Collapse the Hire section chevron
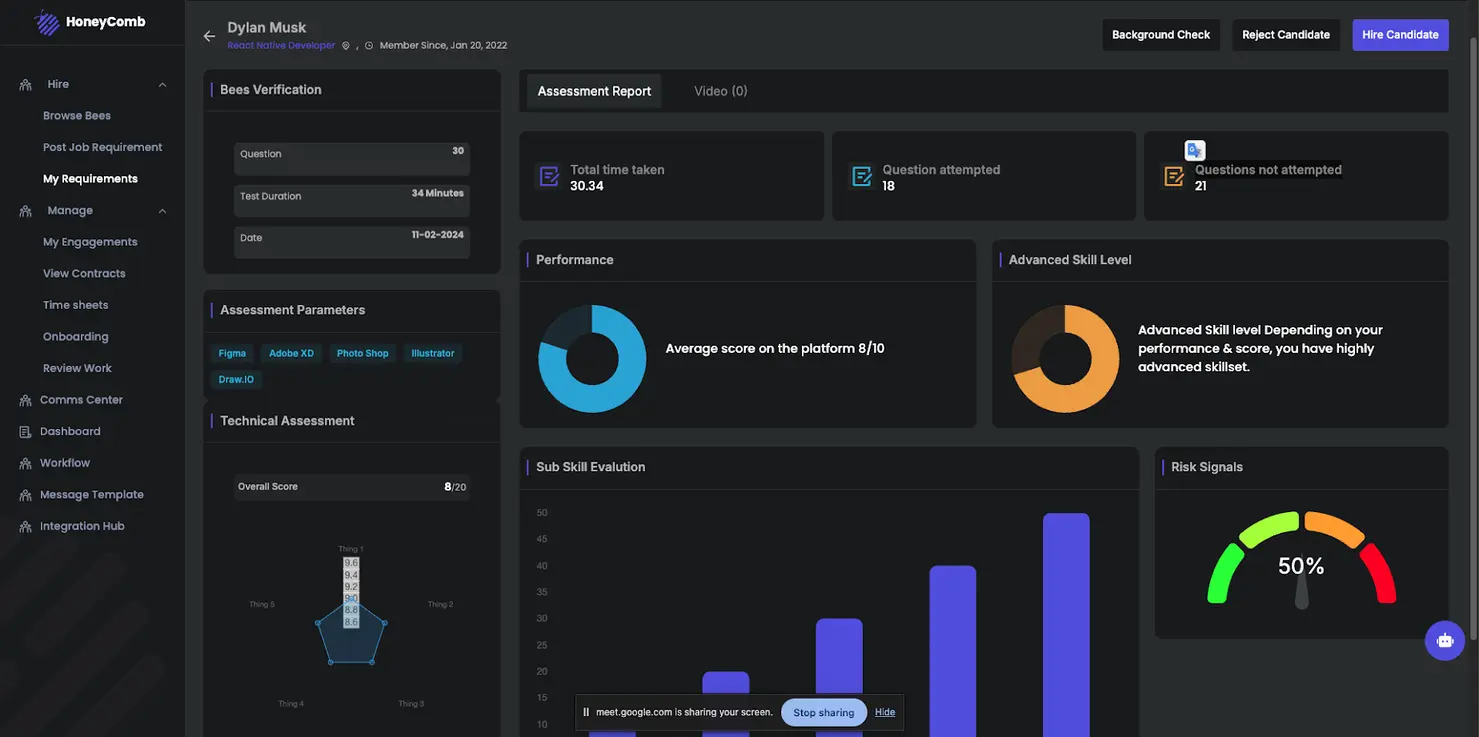 pyautogui.click(x=162, y=85)
